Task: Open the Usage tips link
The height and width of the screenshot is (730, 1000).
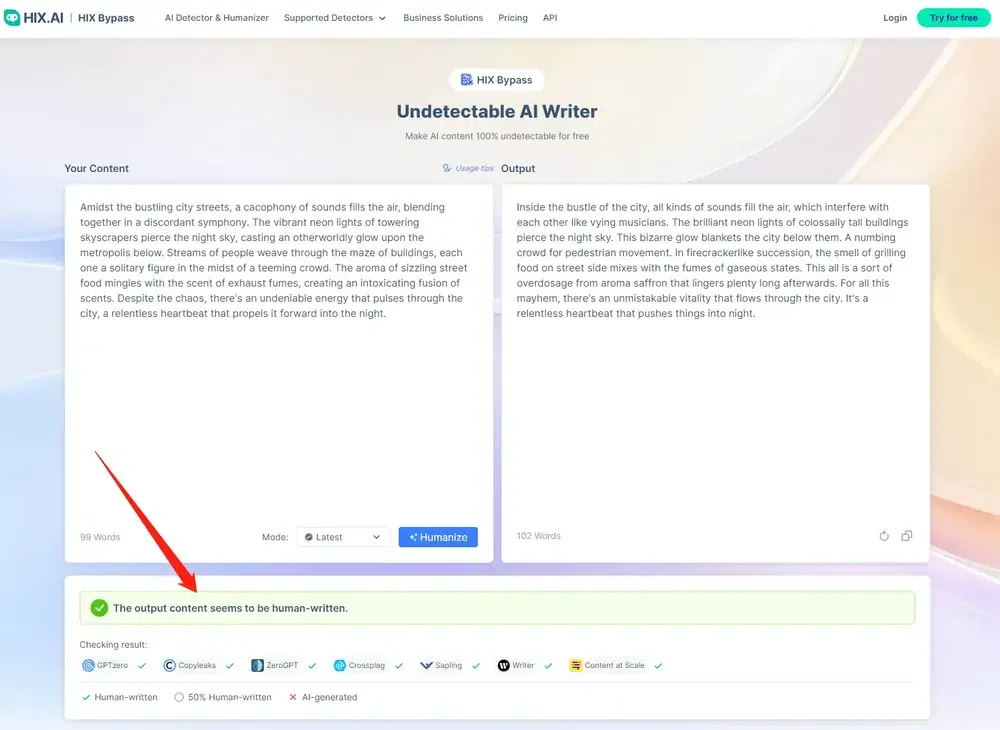Action: 468,168
